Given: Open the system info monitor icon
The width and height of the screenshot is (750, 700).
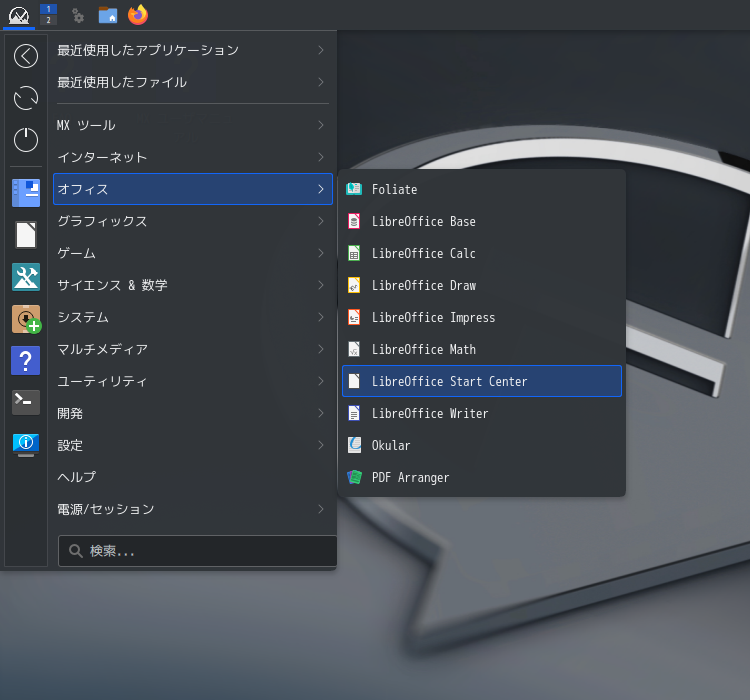Looking at the screenshot, I should coord(26,444).
